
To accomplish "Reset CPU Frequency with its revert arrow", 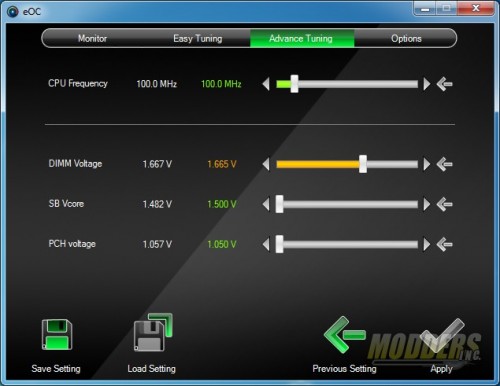I will [444, 84].
